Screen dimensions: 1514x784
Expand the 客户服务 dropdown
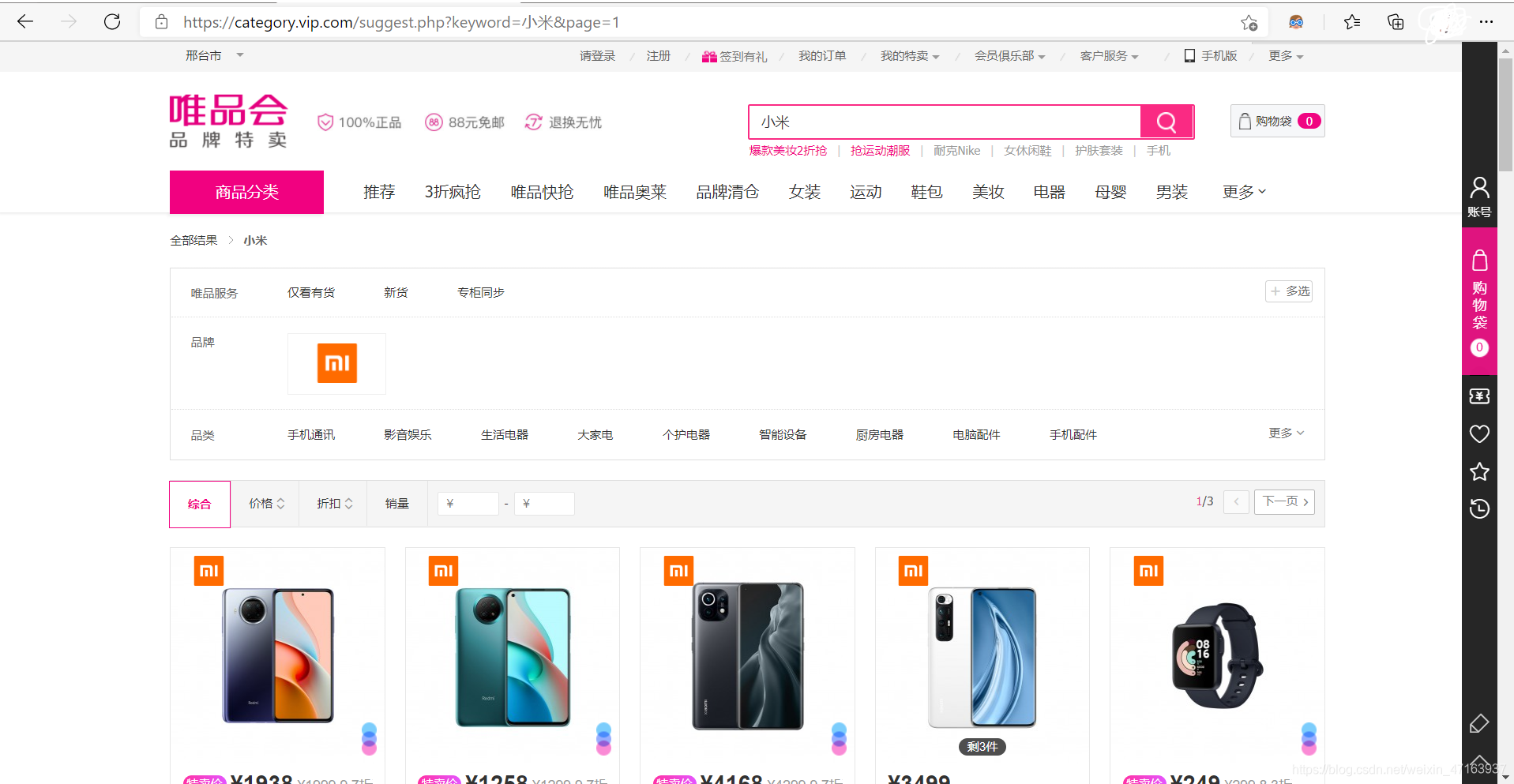1109,56
